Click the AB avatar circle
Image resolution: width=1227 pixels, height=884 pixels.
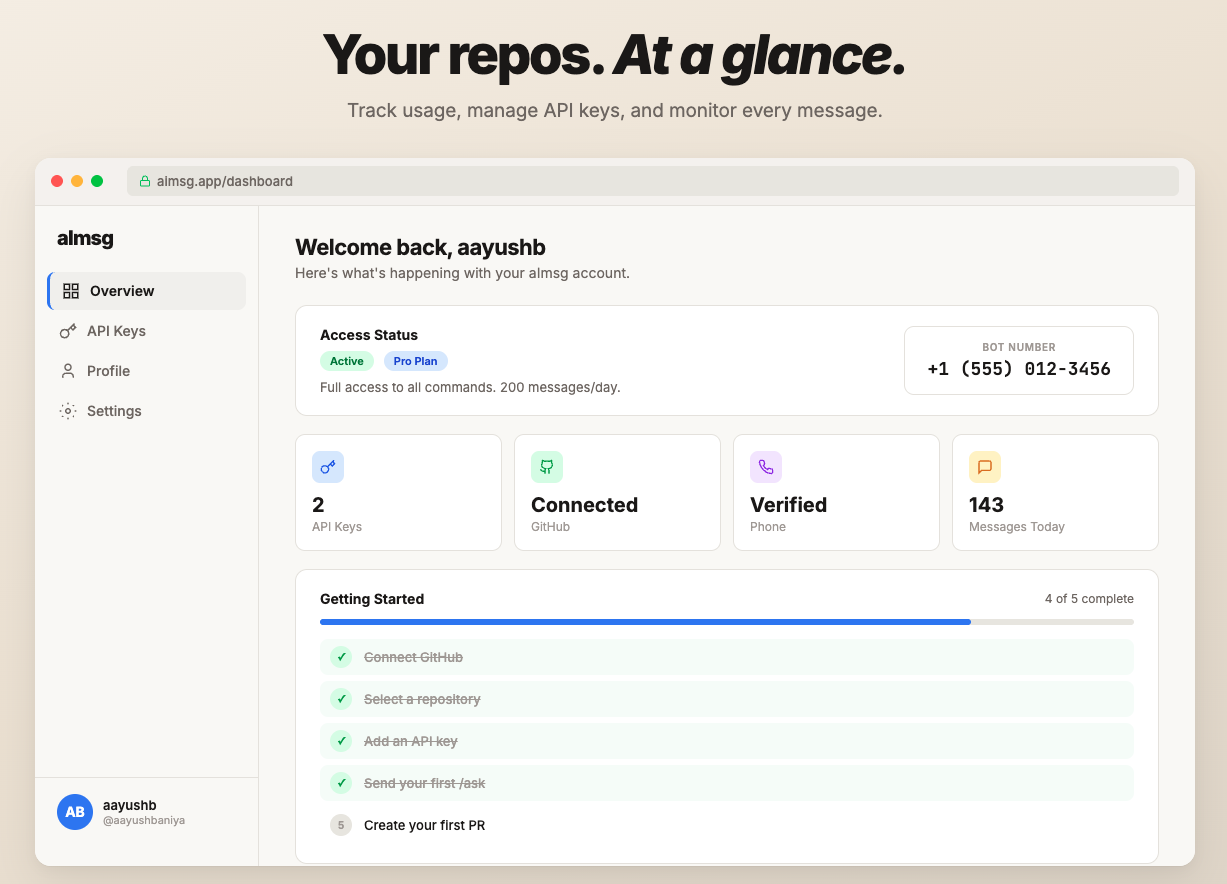click(x=75, y=812)
